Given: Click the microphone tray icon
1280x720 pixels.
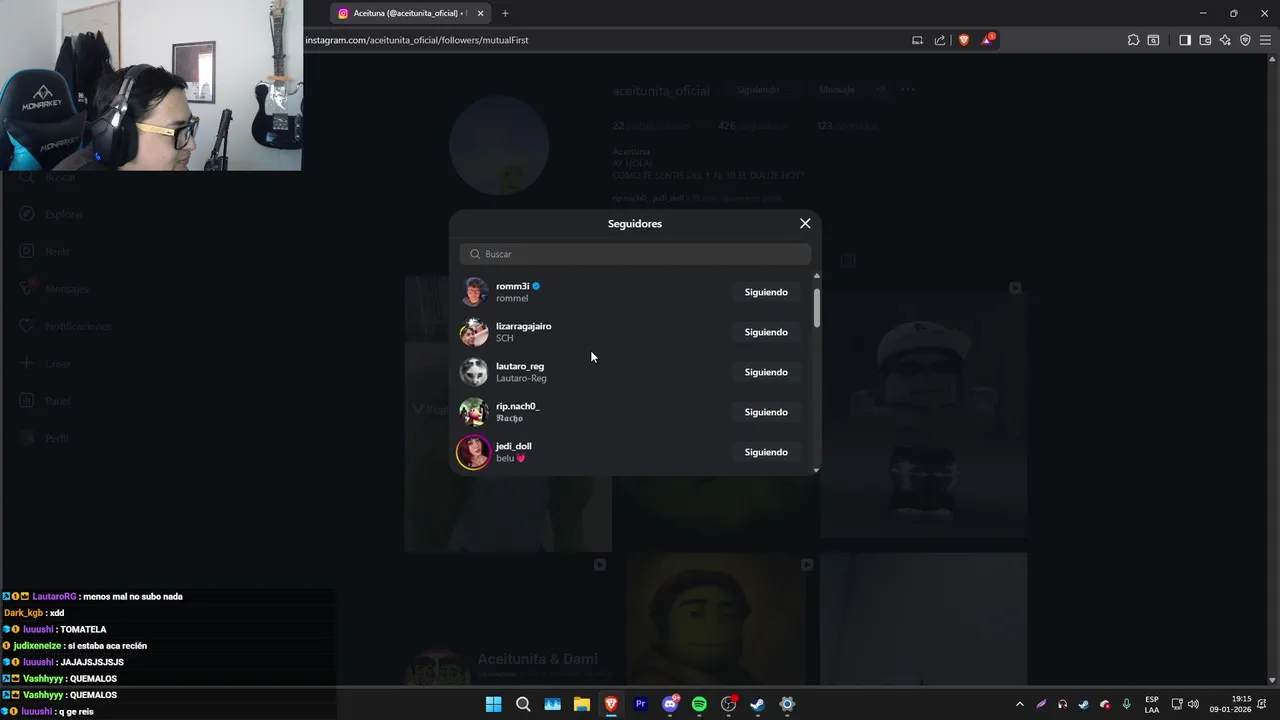Looking at the screenshot, I should tap(1126, 704).
